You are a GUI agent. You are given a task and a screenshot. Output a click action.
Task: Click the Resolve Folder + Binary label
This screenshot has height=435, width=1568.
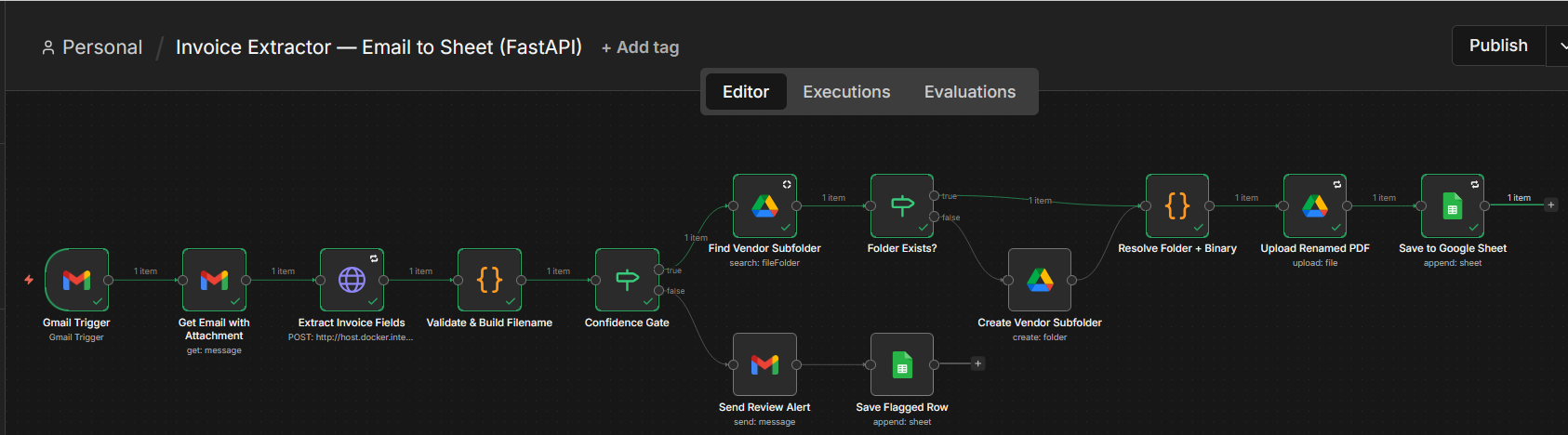point(1177,248)
